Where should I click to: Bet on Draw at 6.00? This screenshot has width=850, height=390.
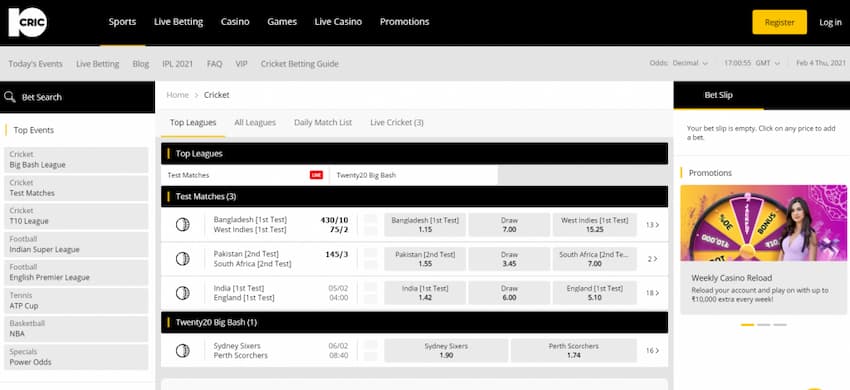click(x=509, y=293)
